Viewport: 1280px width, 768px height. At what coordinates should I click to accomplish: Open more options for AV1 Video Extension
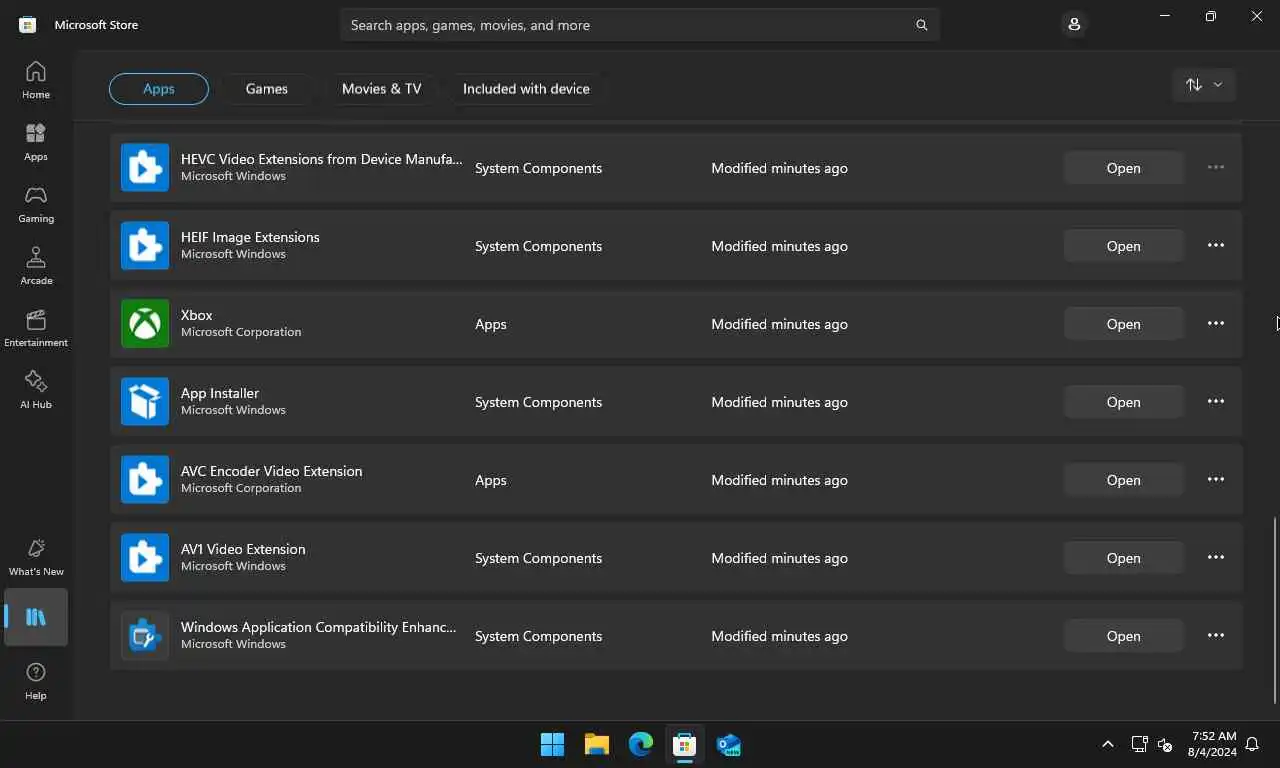[x=1216, y=557]
